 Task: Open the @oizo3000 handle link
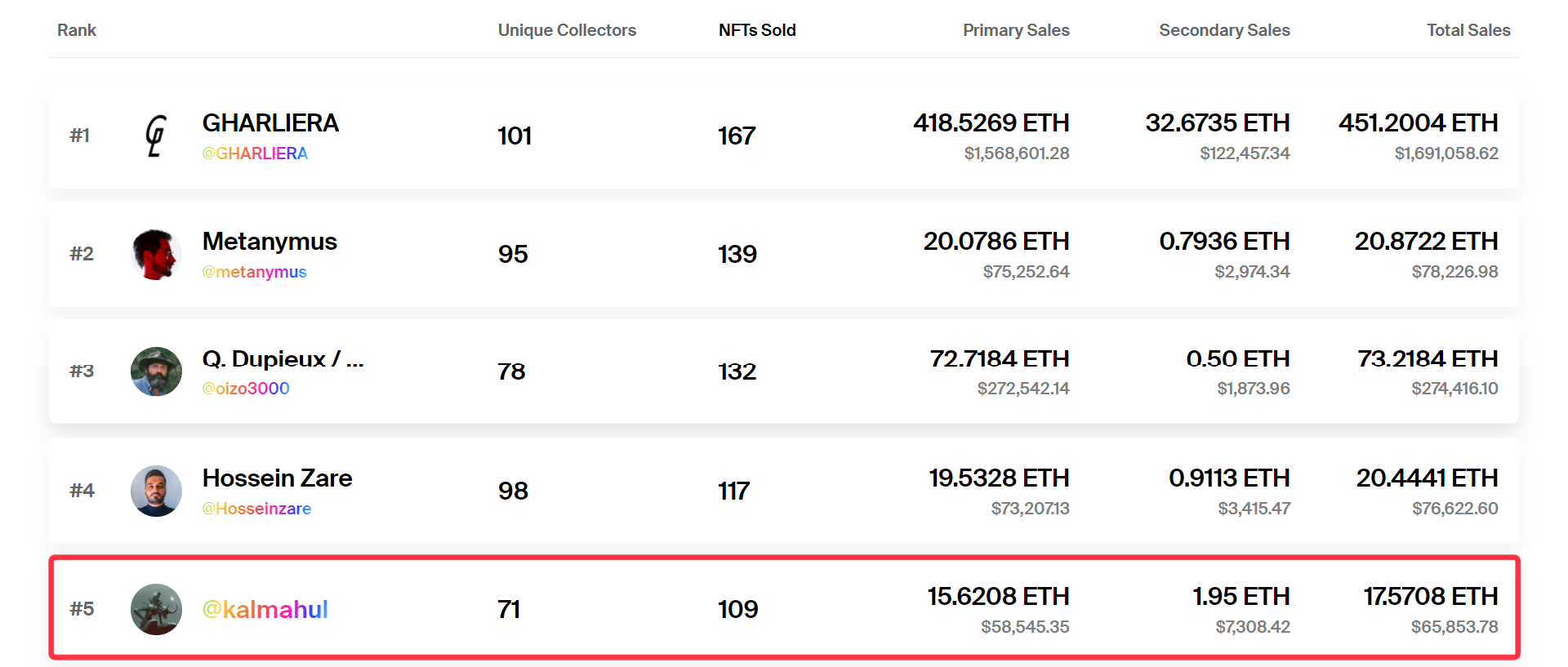point(246,389)
